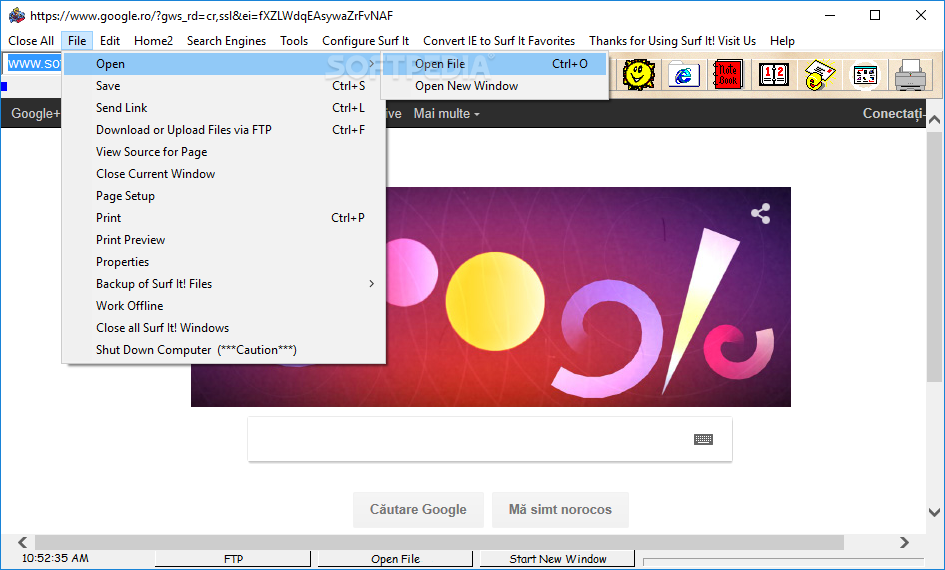This screenshot has width=945, height=570.
Task: Click Thanks for Using Surf It! Visit Us
Action: click(x=672, y=41)
